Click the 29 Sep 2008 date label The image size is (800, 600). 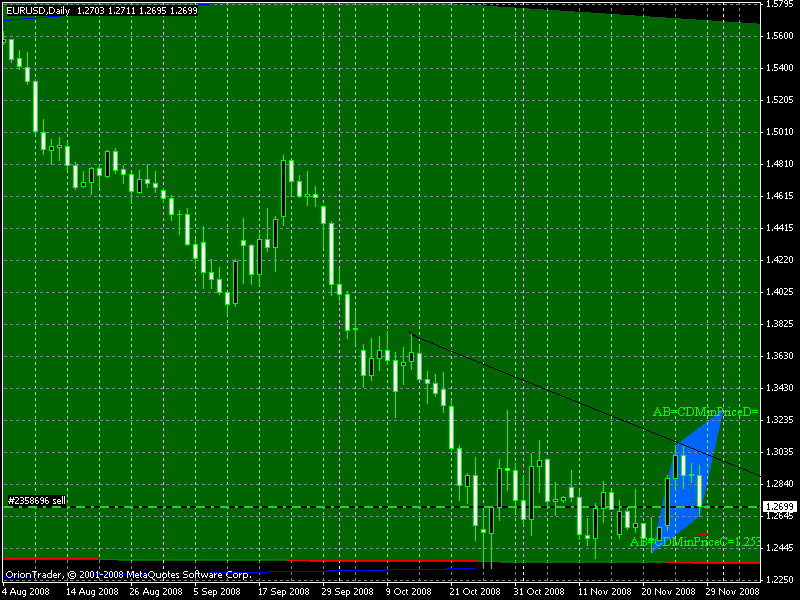347,592
